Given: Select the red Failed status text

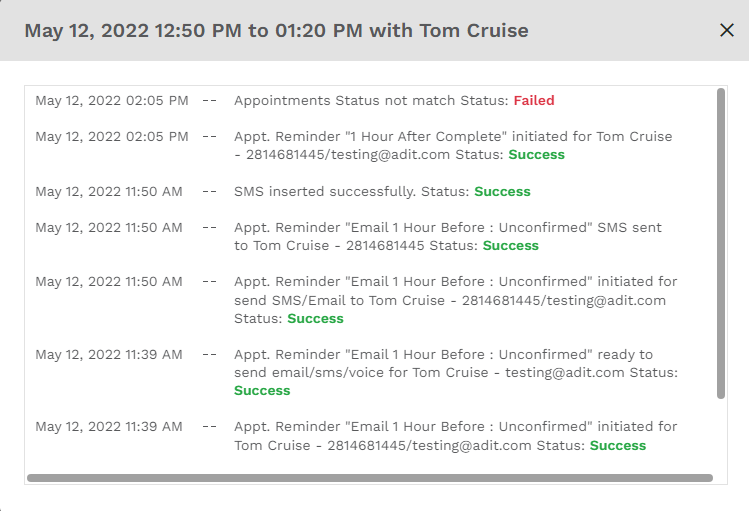Looking at the screenshot, I should pyautogui.click(x=534, y=101).
